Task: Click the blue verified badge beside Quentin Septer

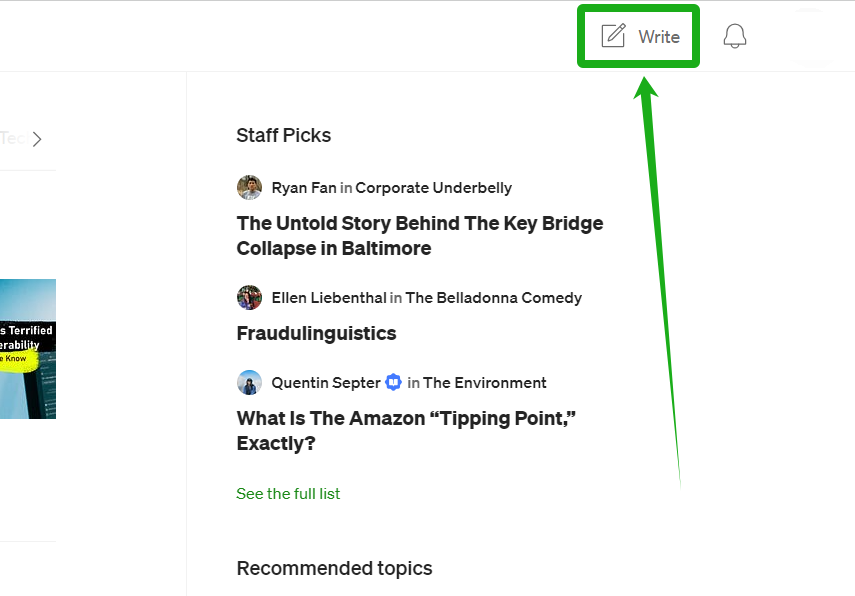Action: tap(393, 383)
